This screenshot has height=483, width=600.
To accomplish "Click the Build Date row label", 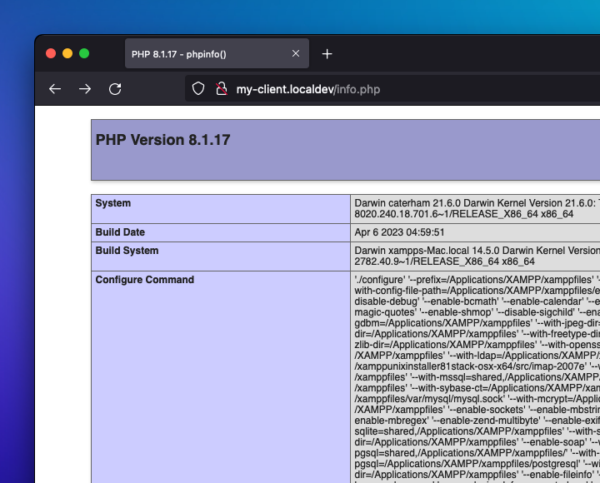I will pyautogui.click(x=120, y=231).
